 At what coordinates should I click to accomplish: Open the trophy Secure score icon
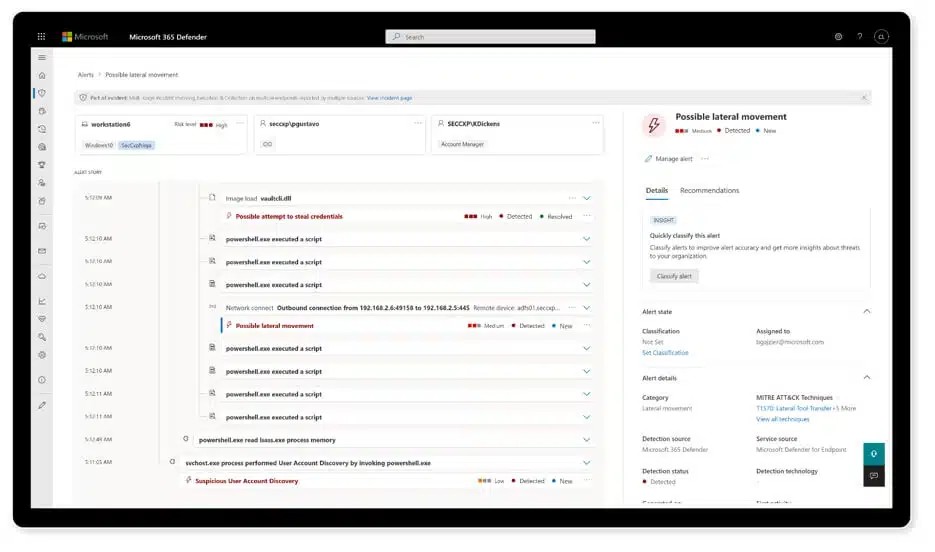(42, 165)
